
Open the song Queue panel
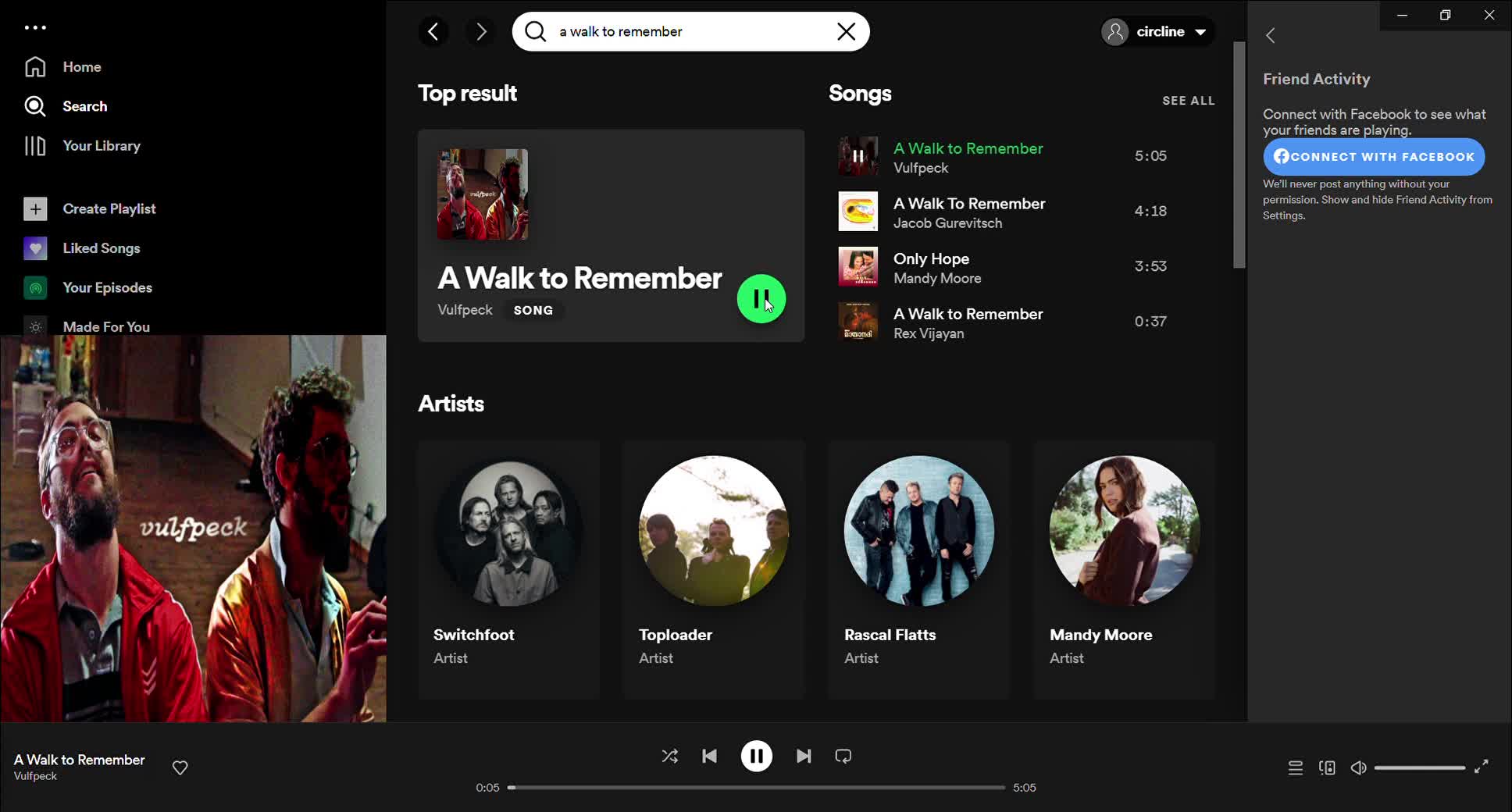[x=1294, y=767]
